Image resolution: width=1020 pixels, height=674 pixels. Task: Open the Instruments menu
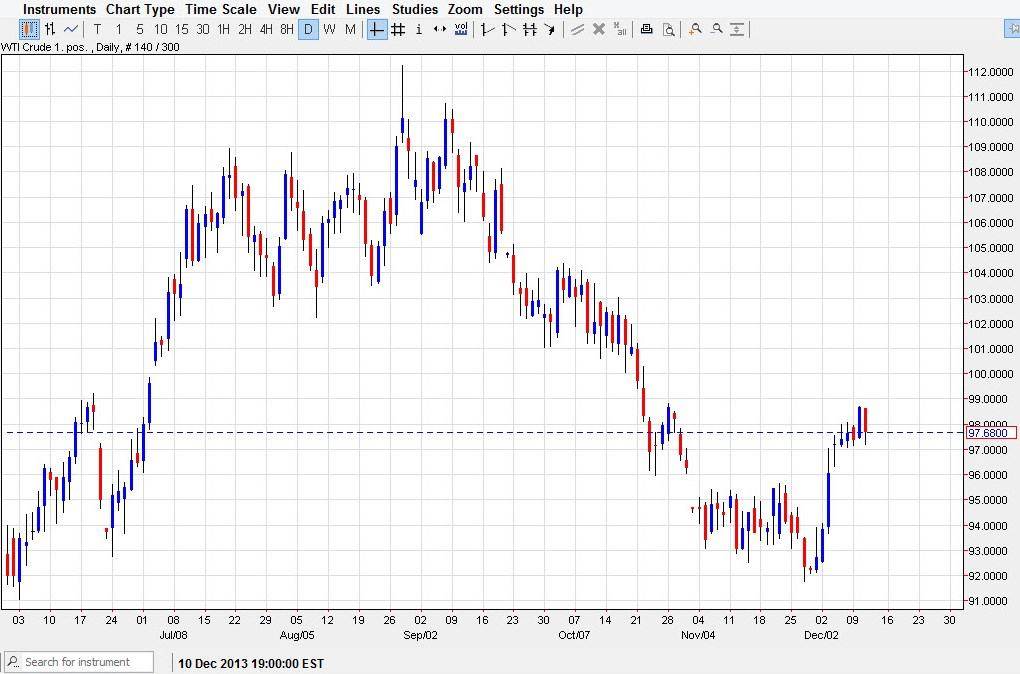click(x=60, y=9)
